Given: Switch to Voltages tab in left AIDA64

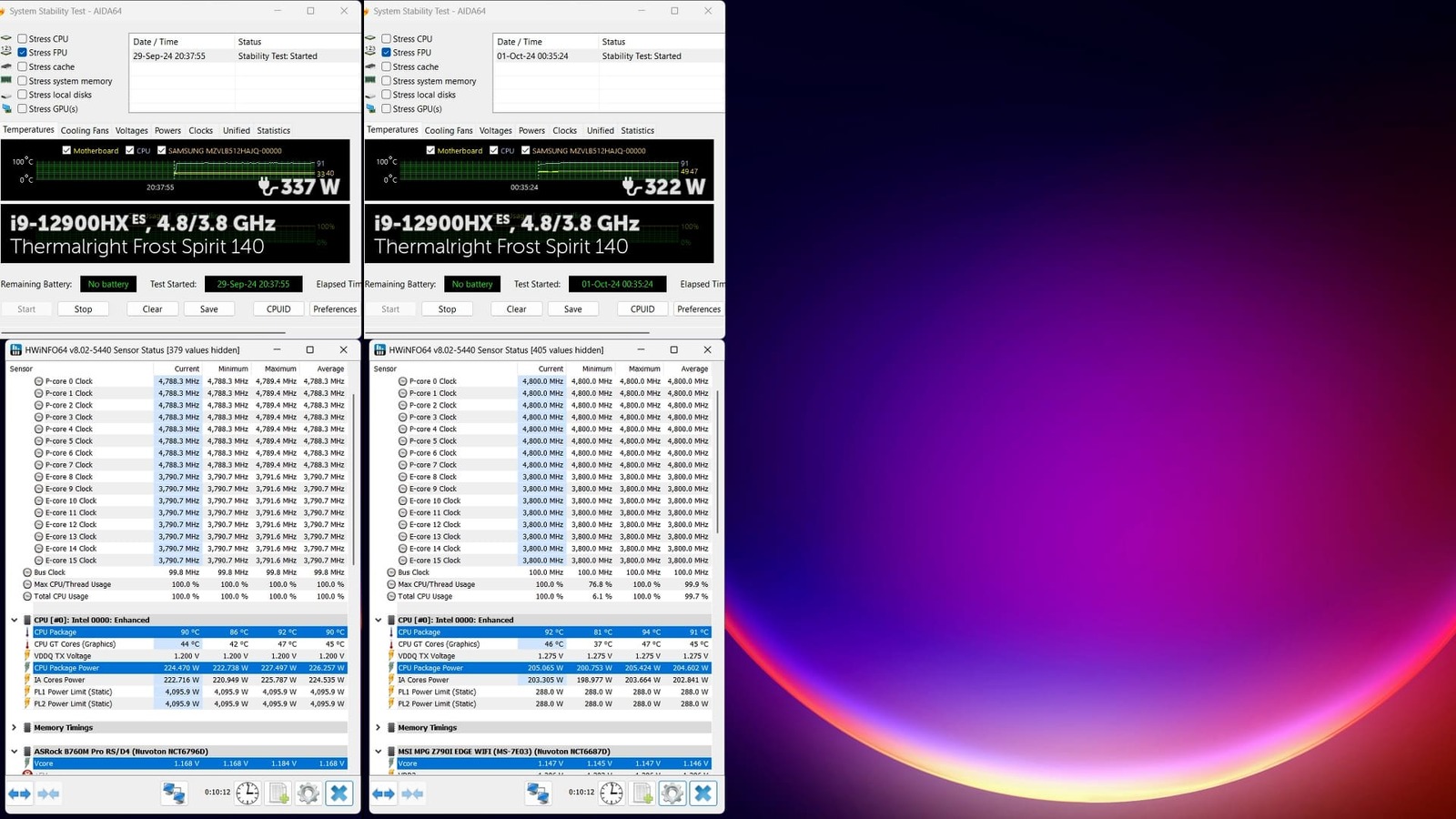Looking at the screenshot, I should point(131,130).
